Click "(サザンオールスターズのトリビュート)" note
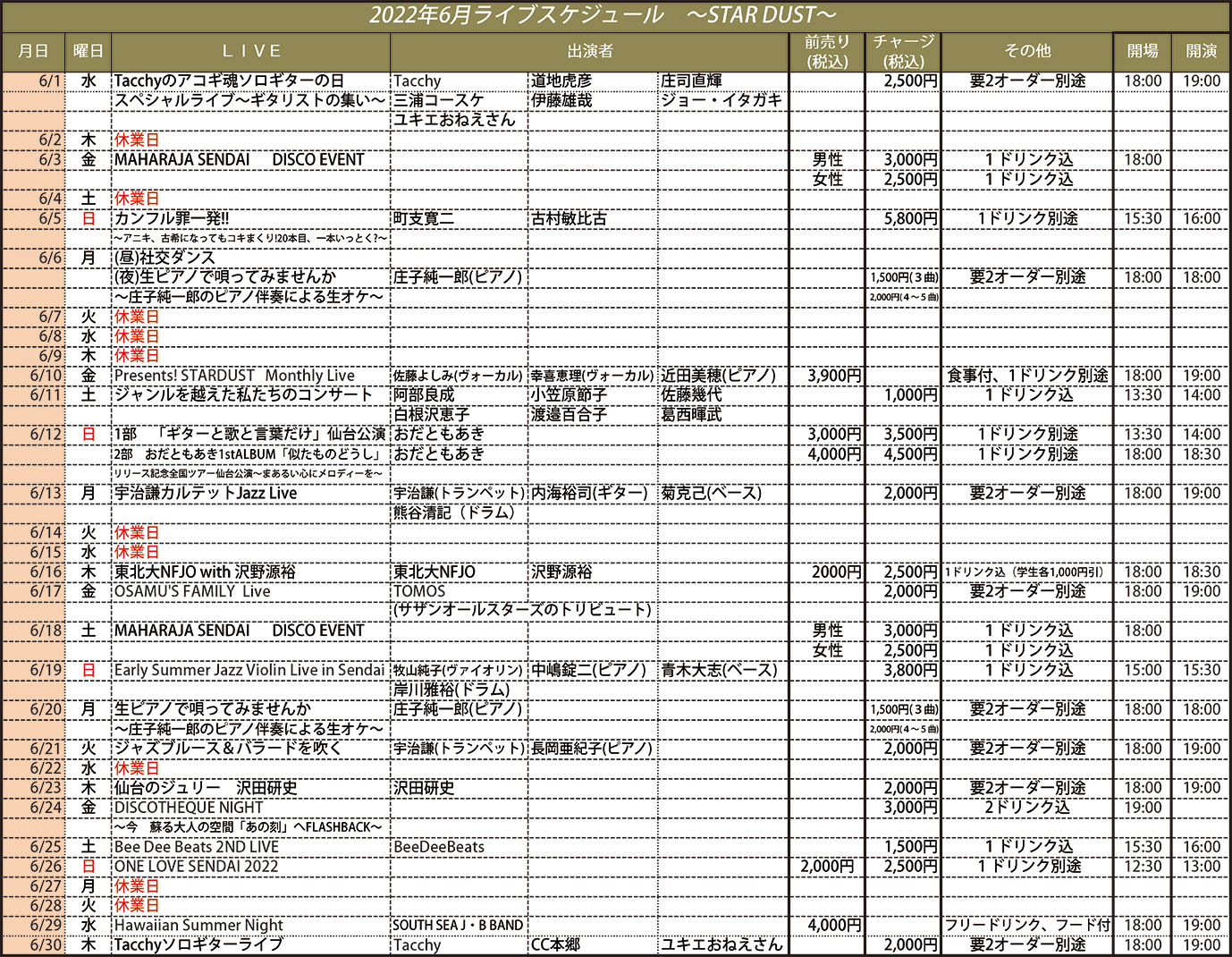Image resolution: width=1232 pixels, height=957 pixels. click(x=522, y=610)
